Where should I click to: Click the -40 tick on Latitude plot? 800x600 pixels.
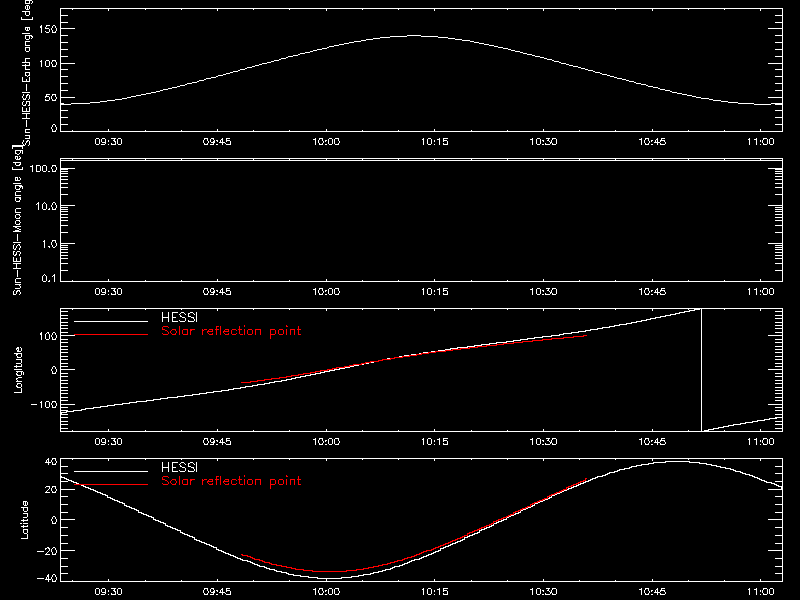click(47, 578)
